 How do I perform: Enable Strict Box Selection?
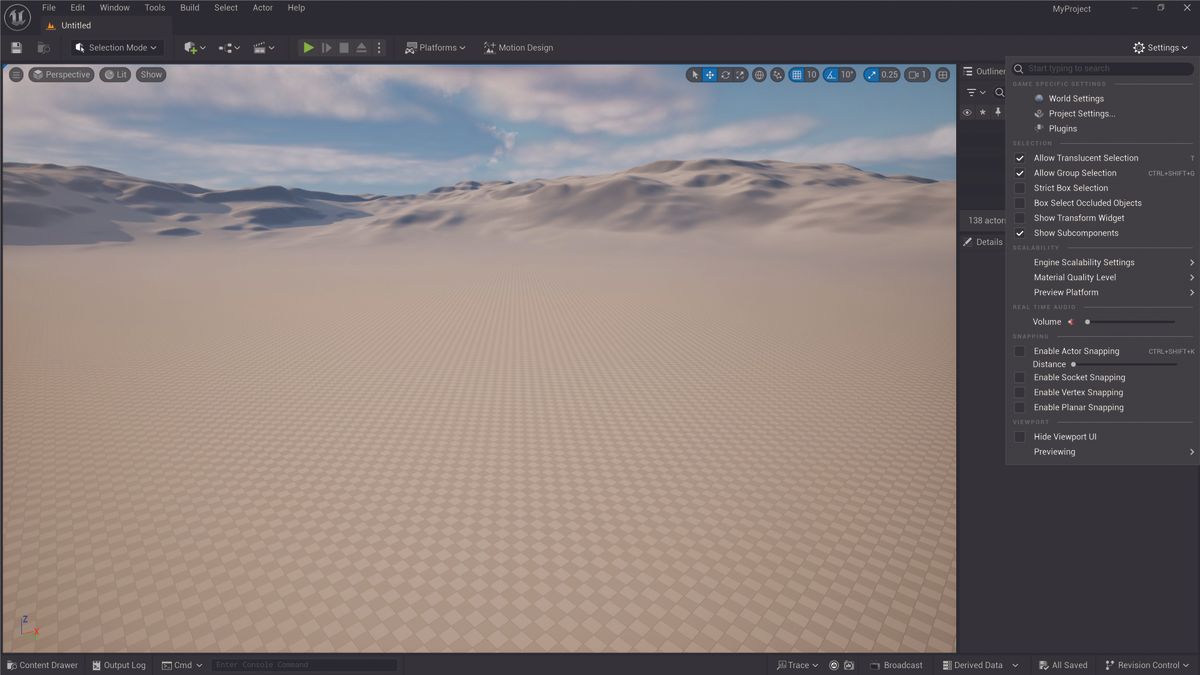(1020, 187)
